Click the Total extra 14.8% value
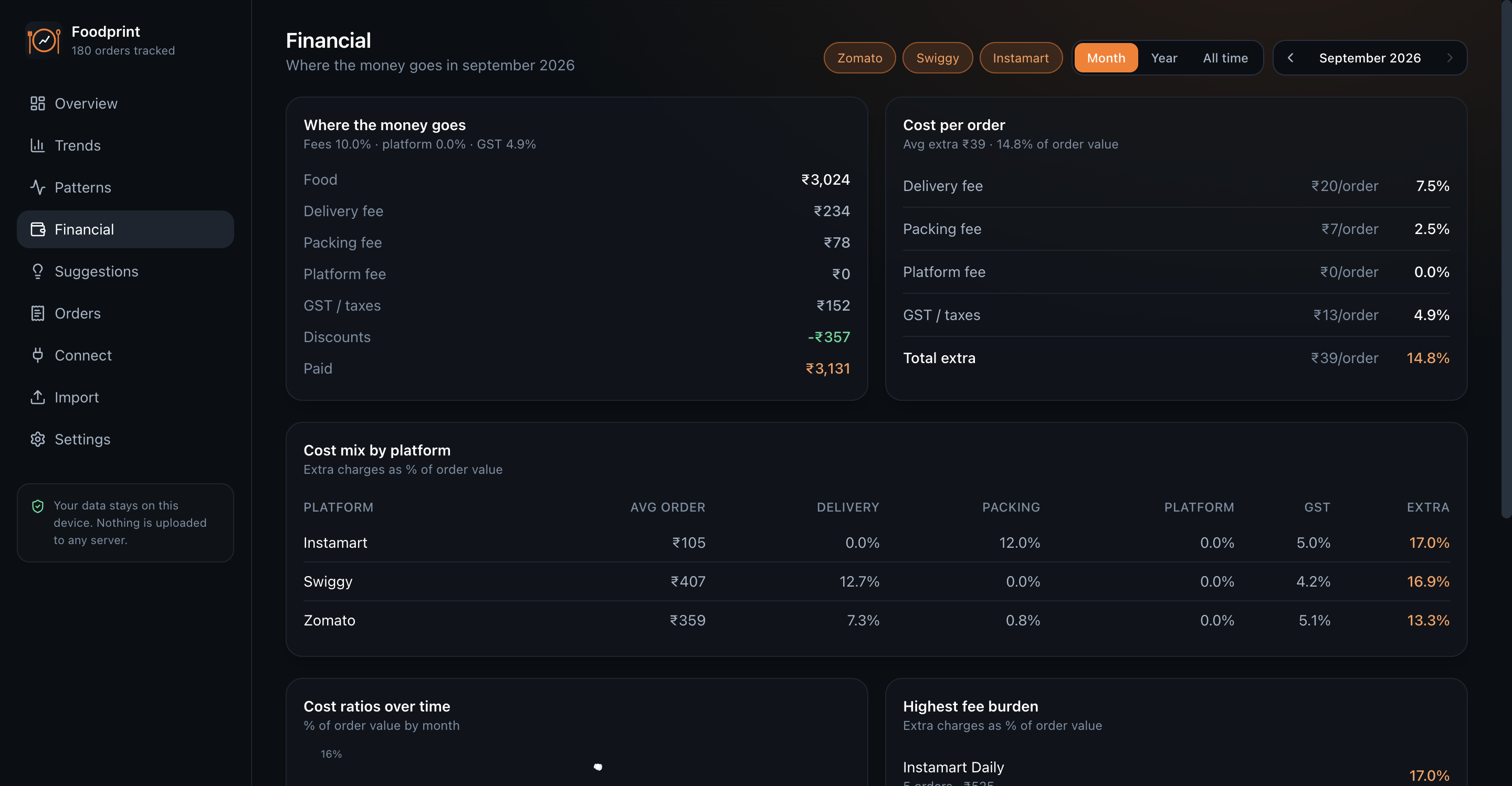The height and width of the screenshot is (786, 1512). [1427, 358]
